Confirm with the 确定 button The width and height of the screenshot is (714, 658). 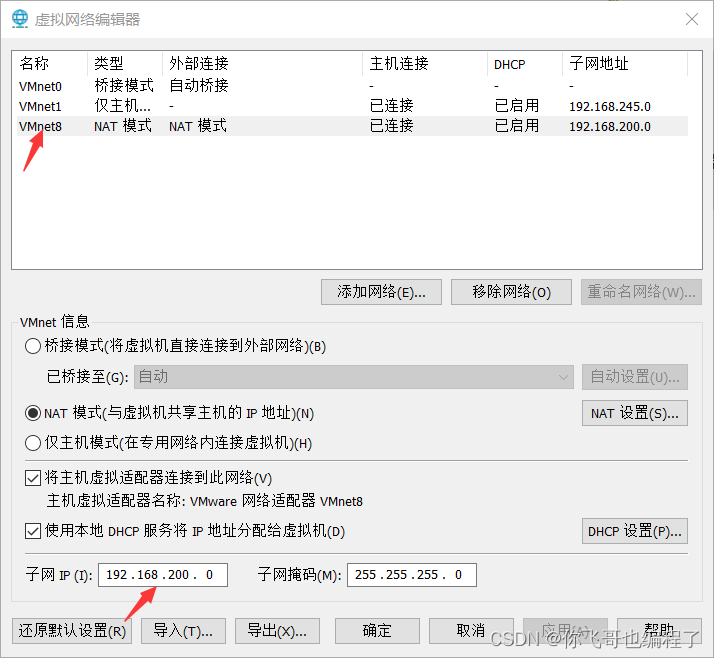[377, 631]
